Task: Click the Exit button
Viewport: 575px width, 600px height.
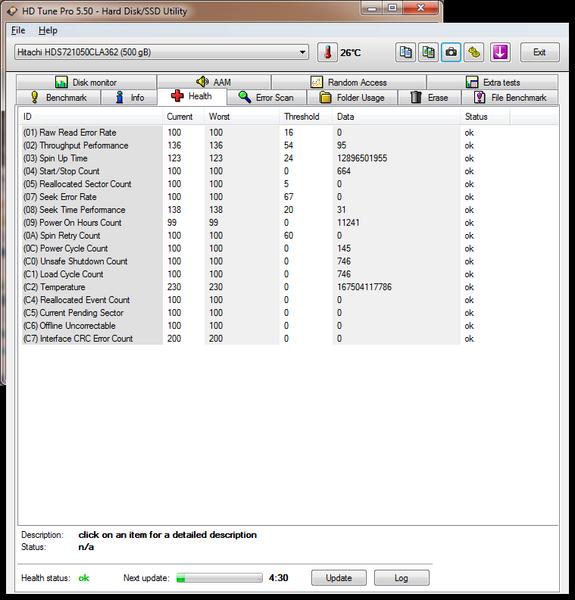Action: (x=539, y=52)
